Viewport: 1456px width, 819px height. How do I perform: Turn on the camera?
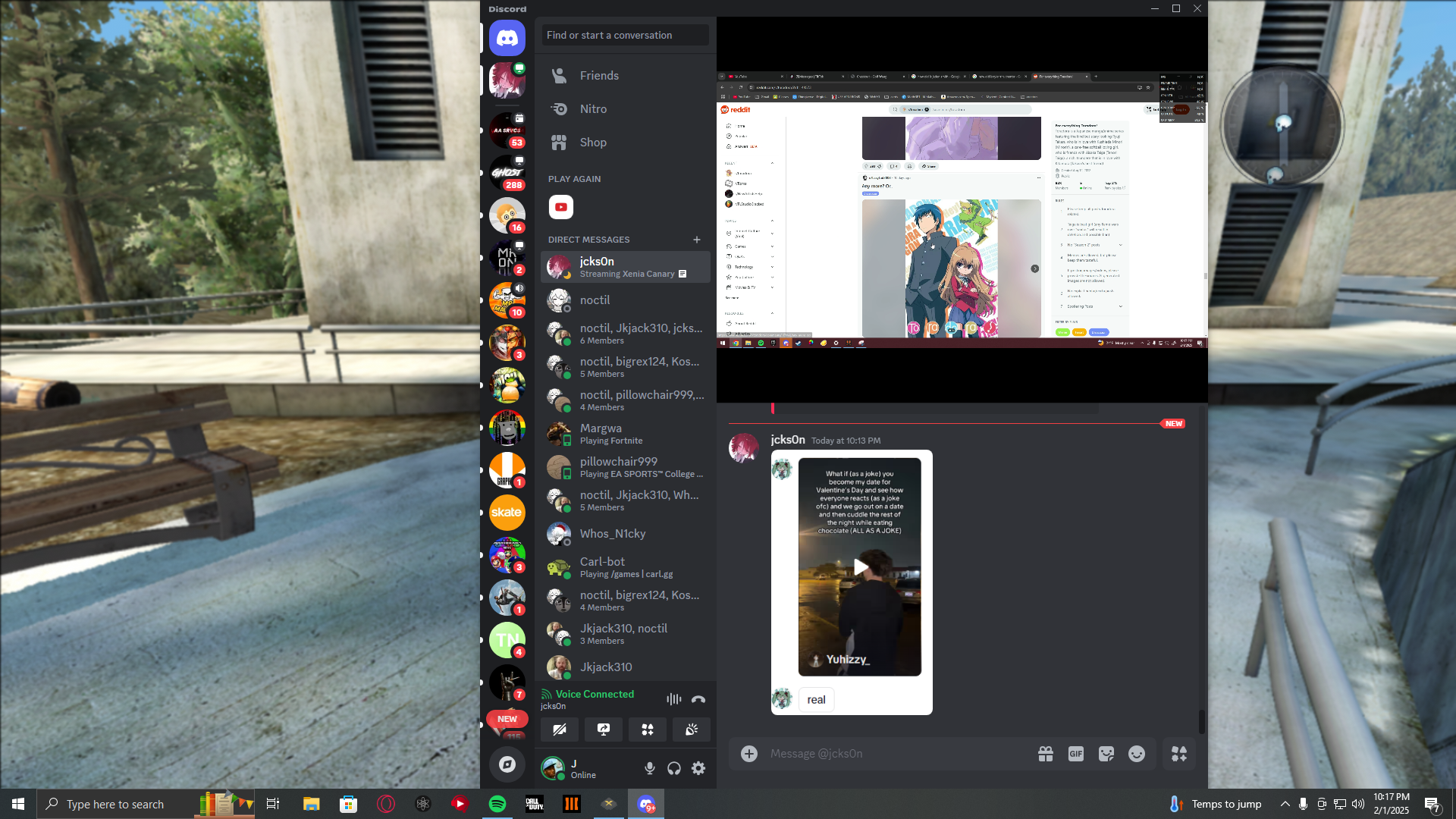560,730
